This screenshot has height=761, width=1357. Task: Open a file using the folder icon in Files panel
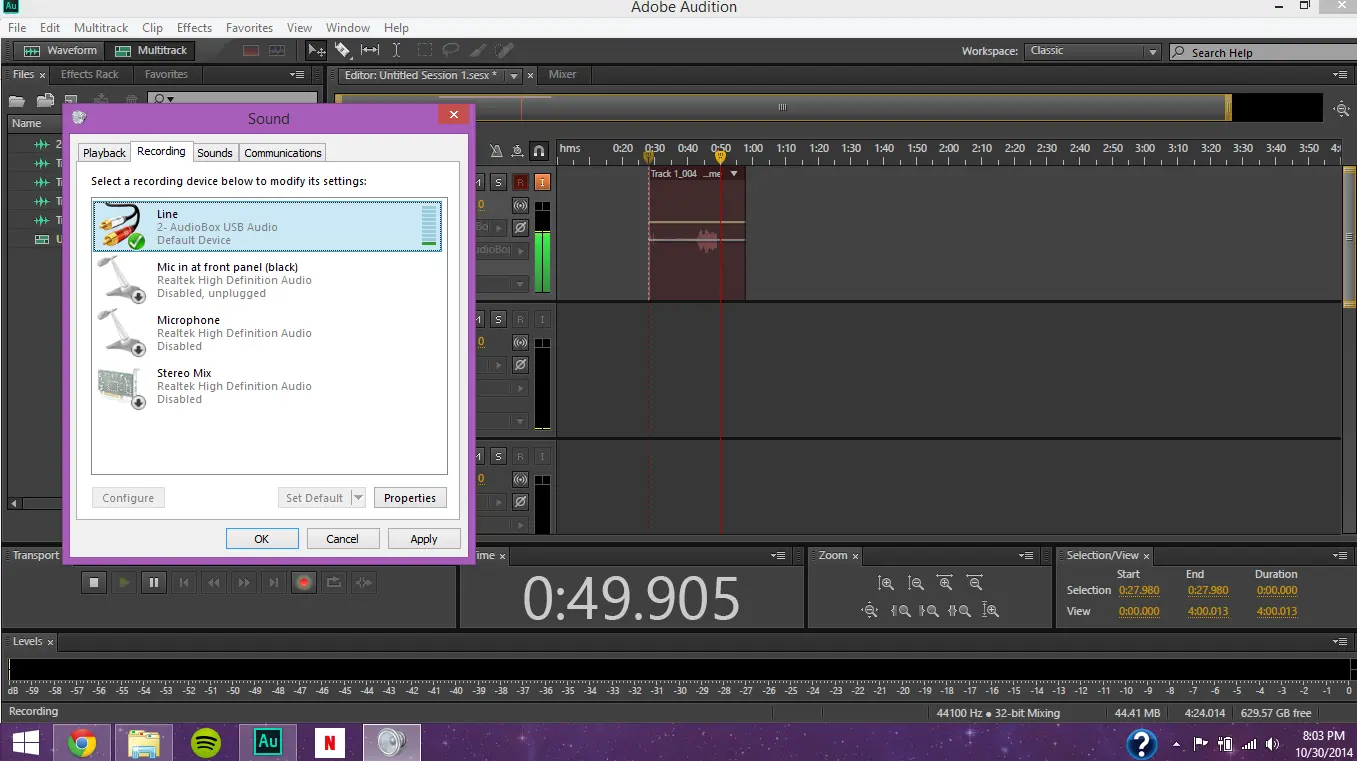[17, 100]
